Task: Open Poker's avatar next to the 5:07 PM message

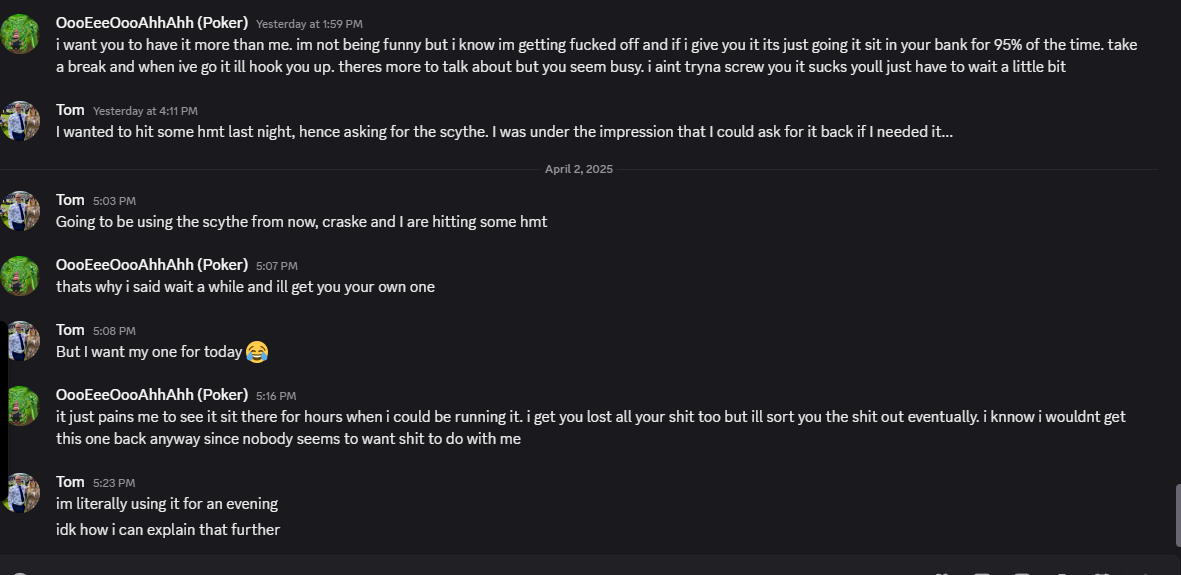Action: pos(20,275)
